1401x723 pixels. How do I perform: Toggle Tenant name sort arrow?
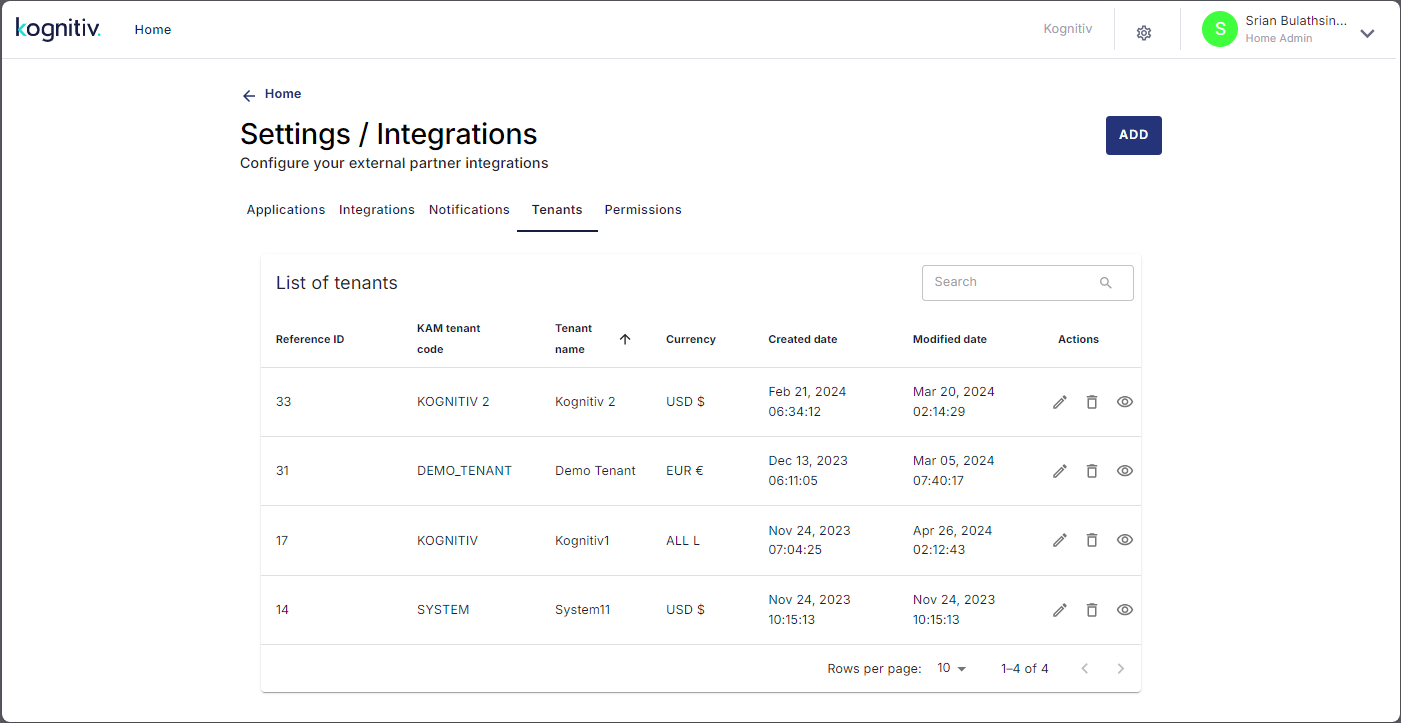[x=625, y=339]
